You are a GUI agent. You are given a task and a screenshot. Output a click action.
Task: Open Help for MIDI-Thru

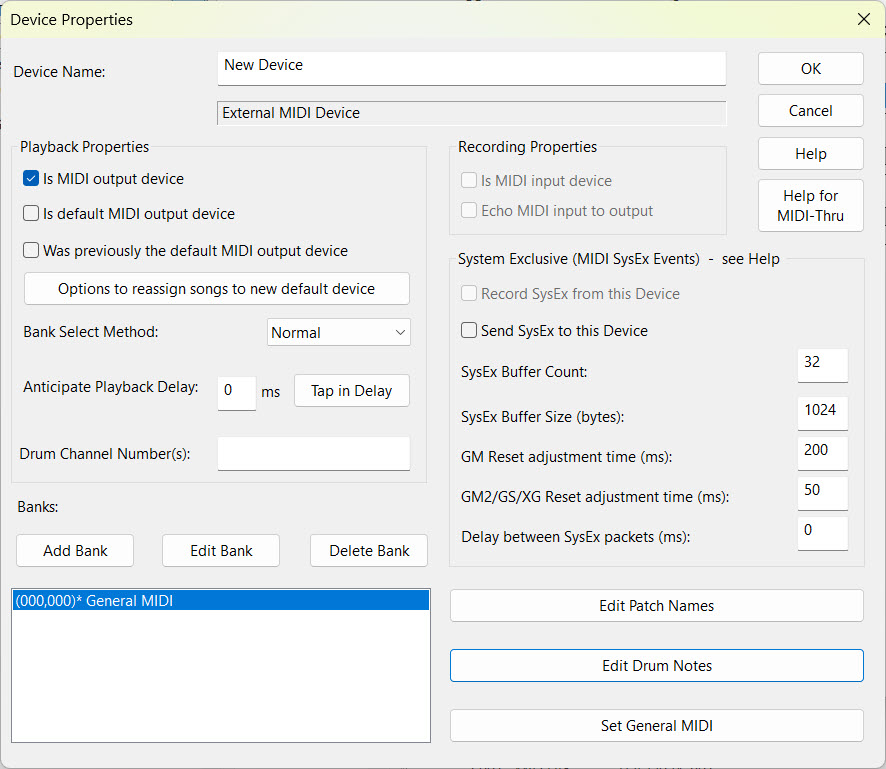pyautogui.click(x=810, y=206)
